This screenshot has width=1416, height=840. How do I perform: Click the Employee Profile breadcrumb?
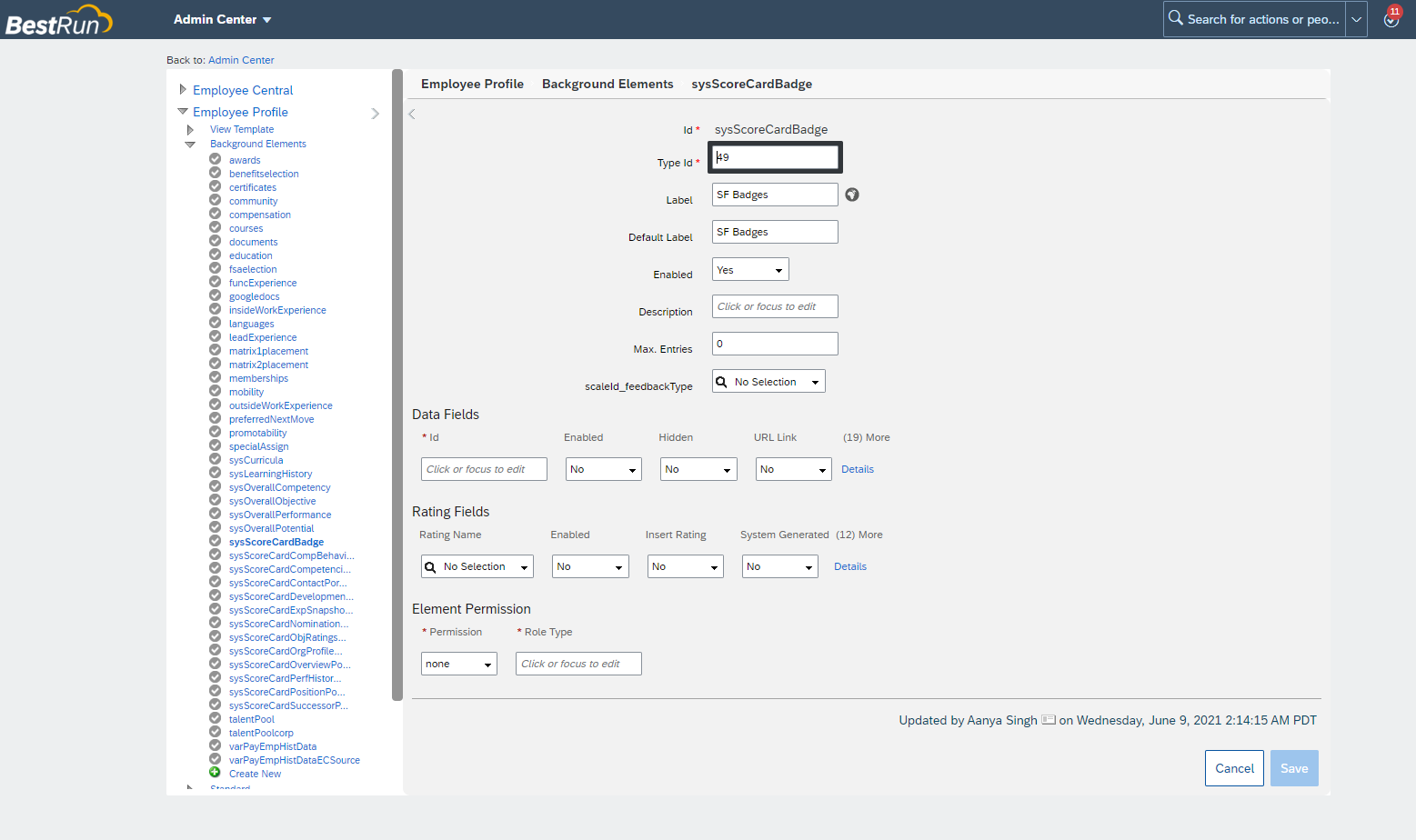point(472,84)
